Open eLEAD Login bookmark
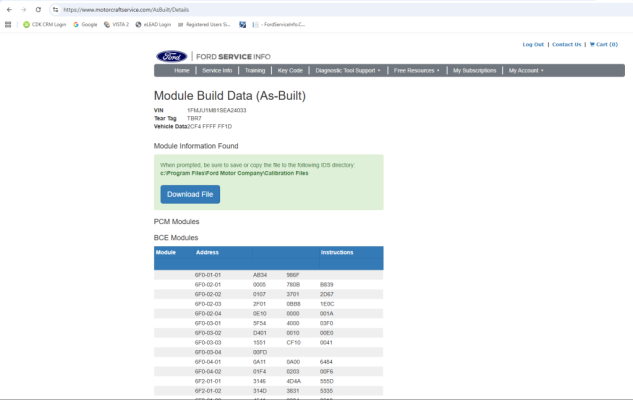This screenshot has width=633, height=400. (x=153, y=25)
